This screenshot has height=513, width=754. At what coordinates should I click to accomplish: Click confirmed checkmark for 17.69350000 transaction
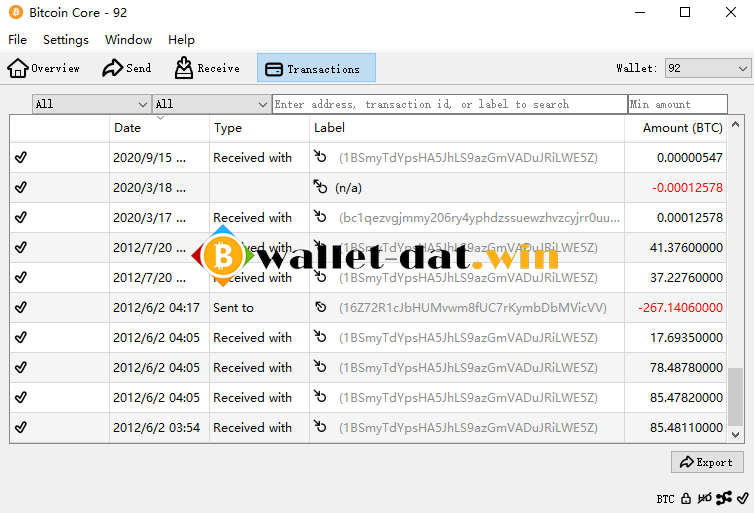[x=21, y=338]
